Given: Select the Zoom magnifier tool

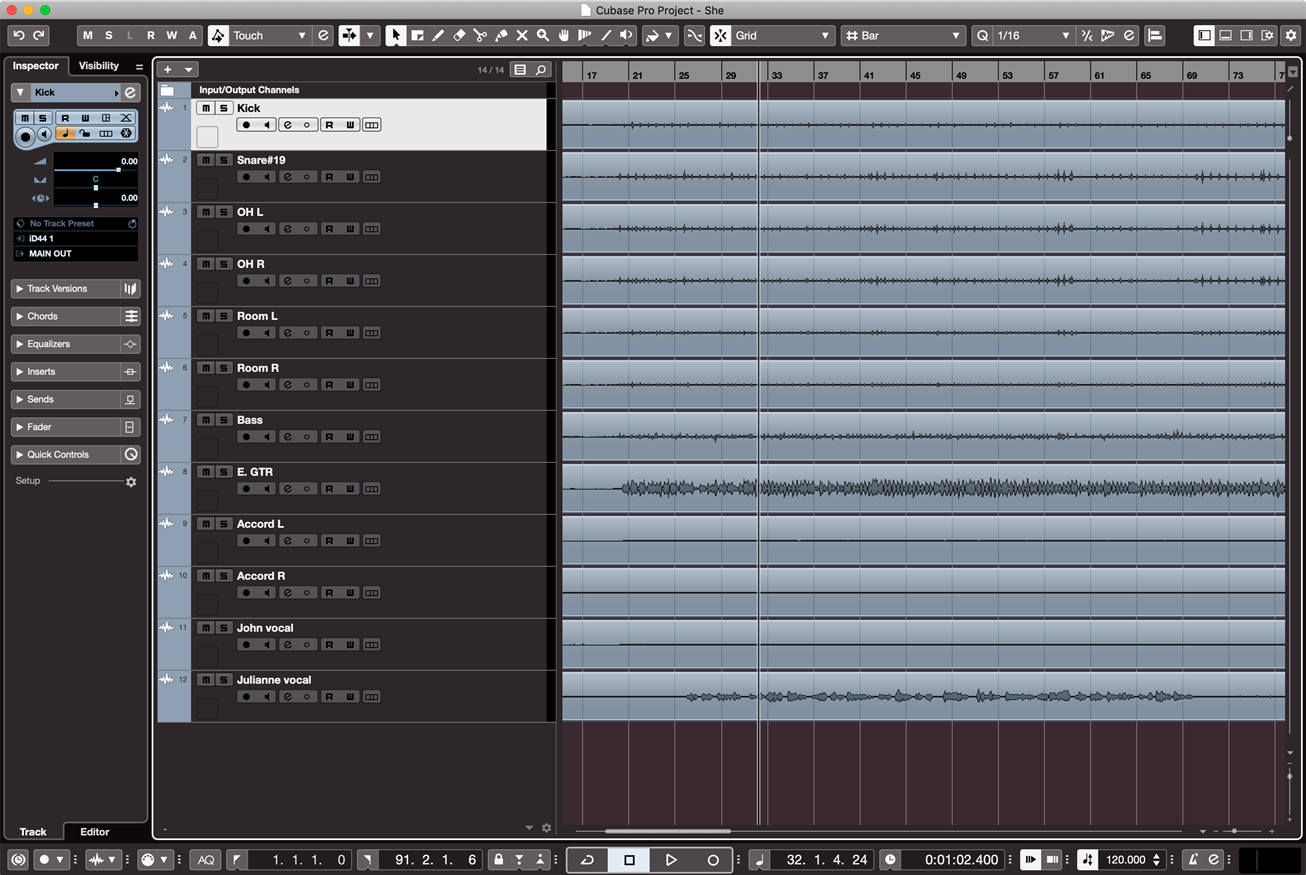Looking at the screenshot, I should pyautogui.click(x=543, y=35).
